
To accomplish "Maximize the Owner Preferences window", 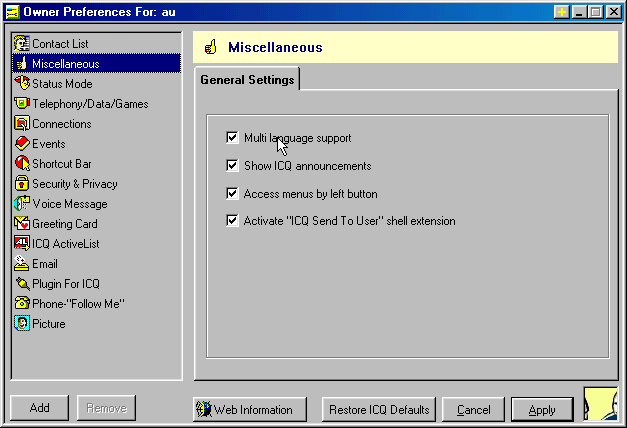I will (595, 12).
